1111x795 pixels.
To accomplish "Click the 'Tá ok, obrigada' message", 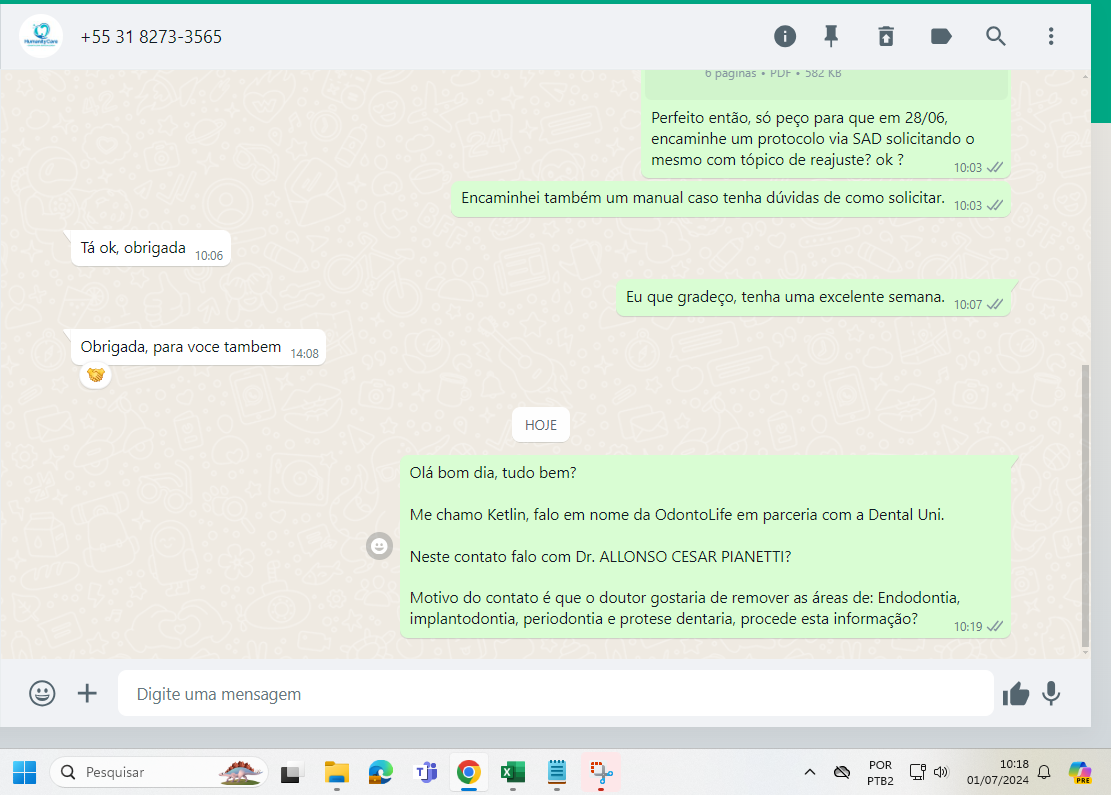I will (150, 249).
